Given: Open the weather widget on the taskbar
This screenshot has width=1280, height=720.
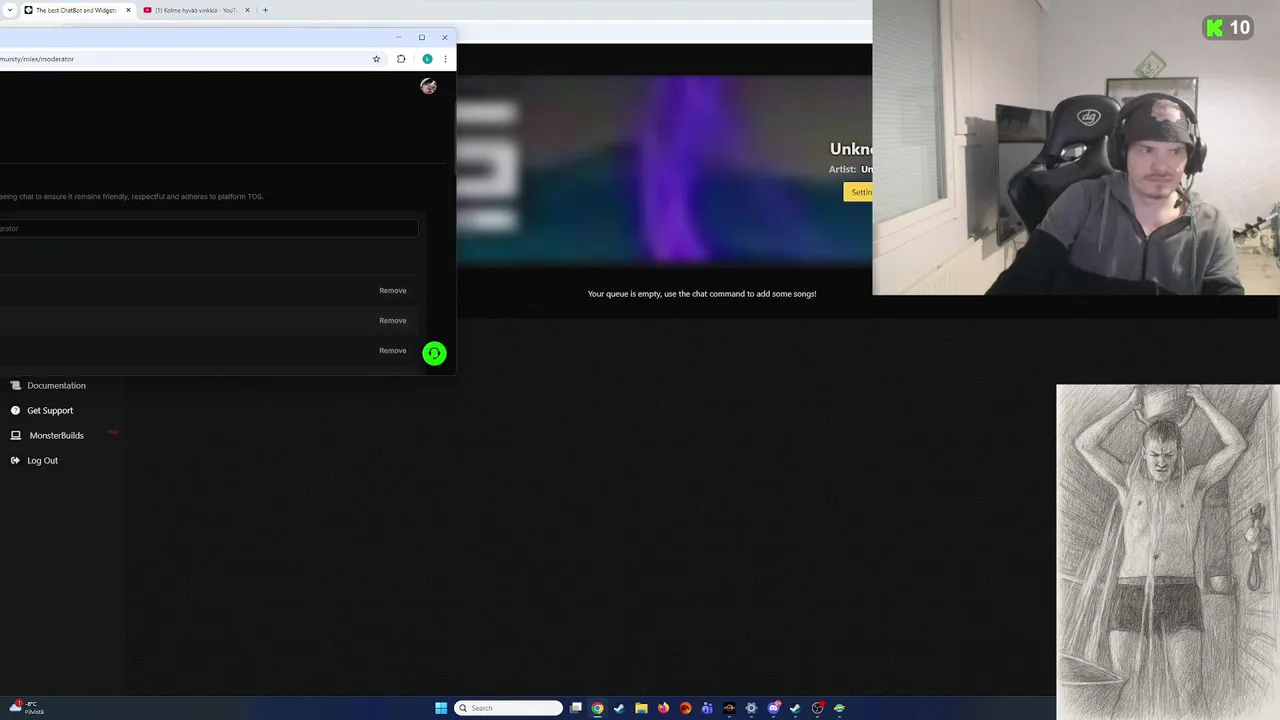Looking at the screenshot, I should click(27, 707).
